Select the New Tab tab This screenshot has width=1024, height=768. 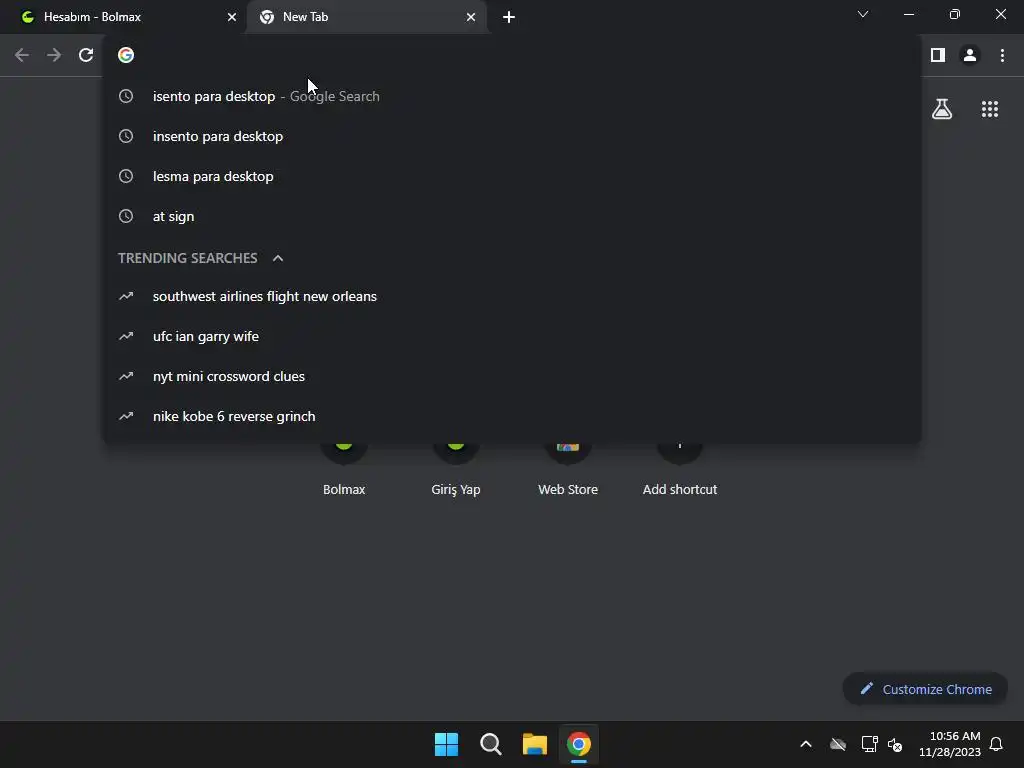(368, 17)
